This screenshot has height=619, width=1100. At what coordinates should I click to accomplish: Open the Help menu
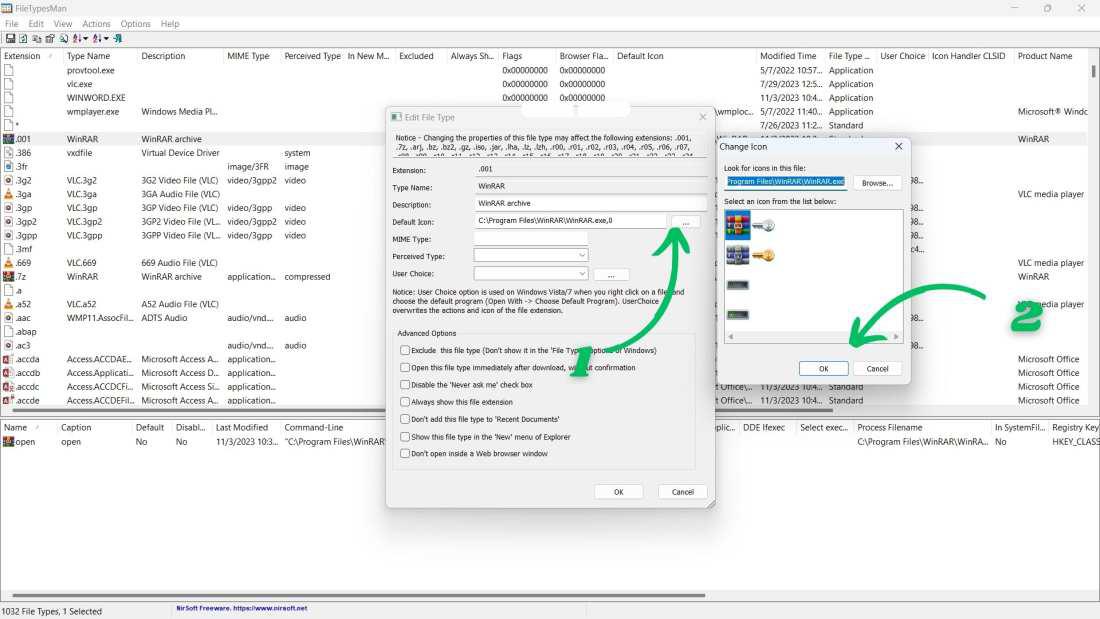pos(170,24)
